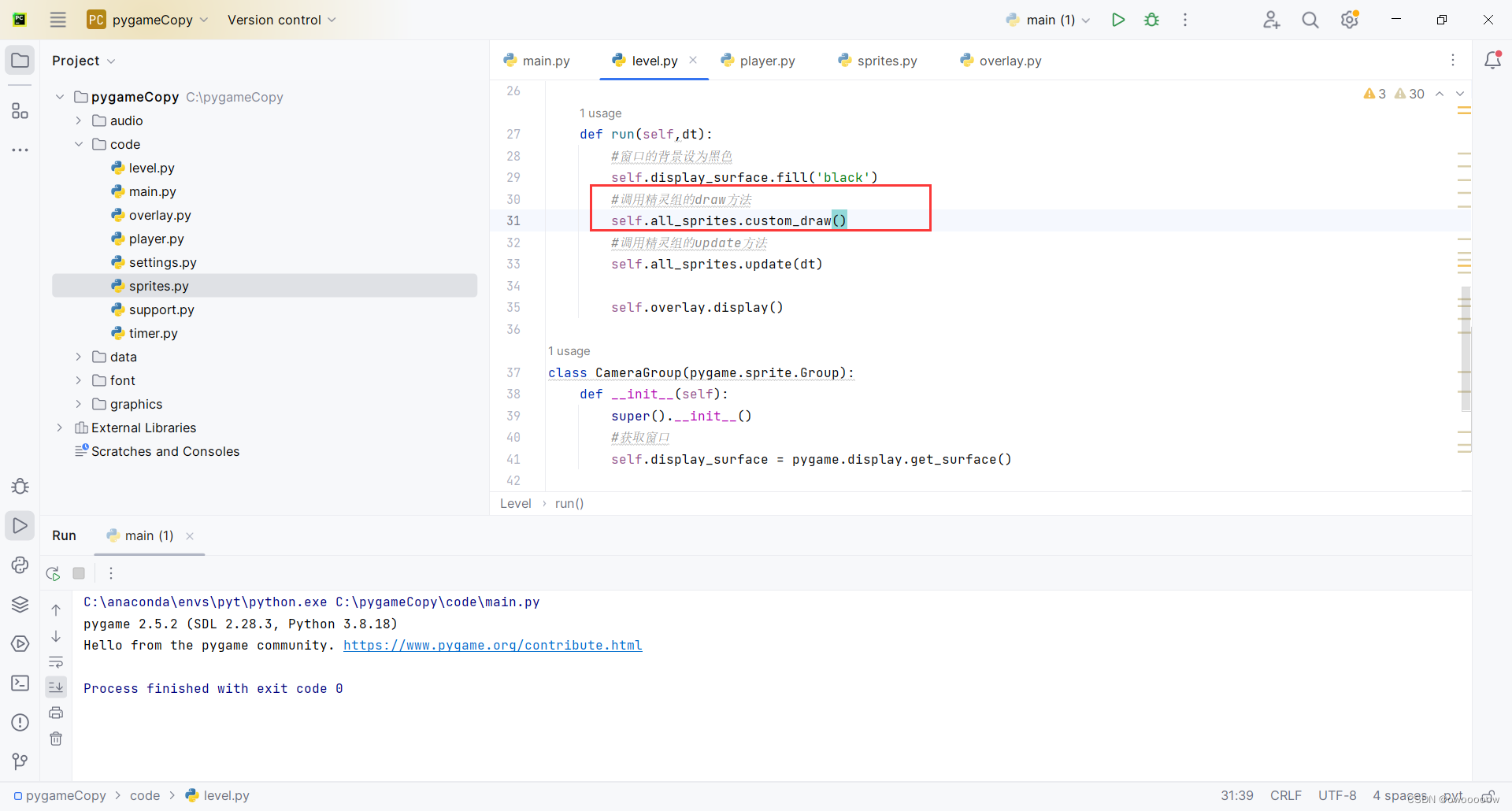
Task: Open the notifications bell
Action: pos(1492,60)
